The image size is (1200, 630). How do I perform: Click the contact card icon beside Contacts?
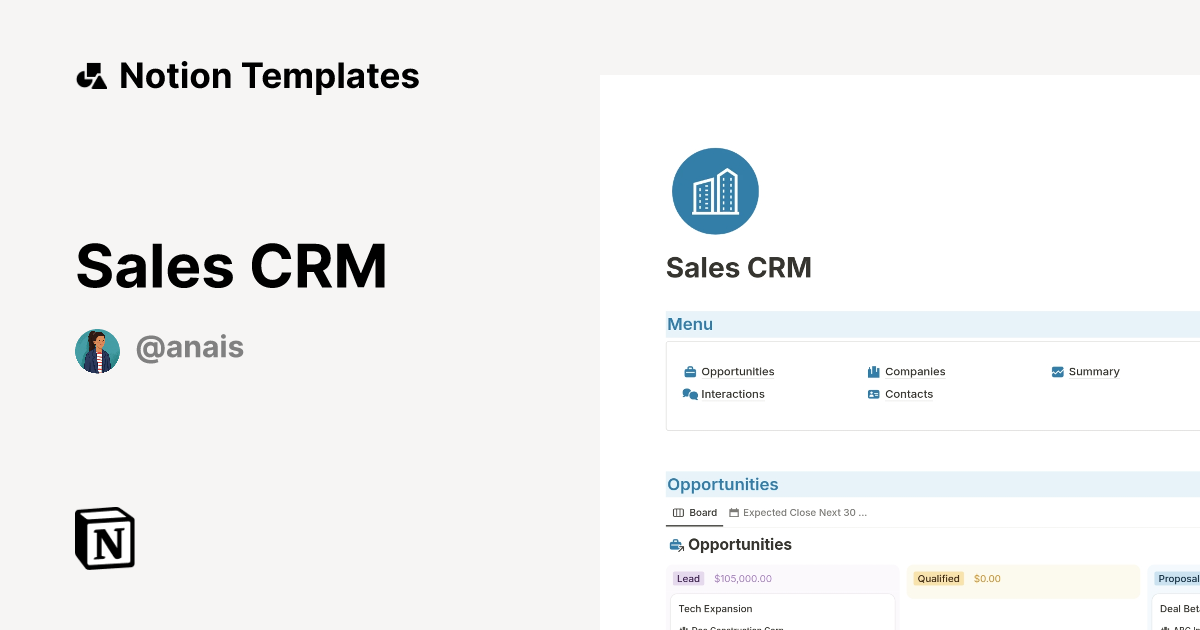874,393
